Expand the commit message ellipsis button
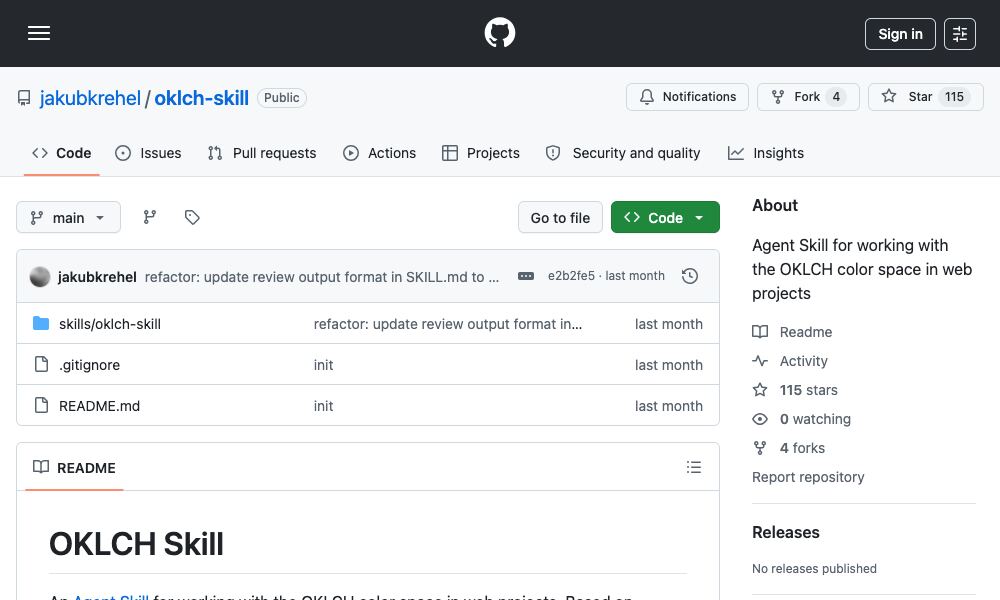Viewport: 1000px width, 600px height. point(526,276)
